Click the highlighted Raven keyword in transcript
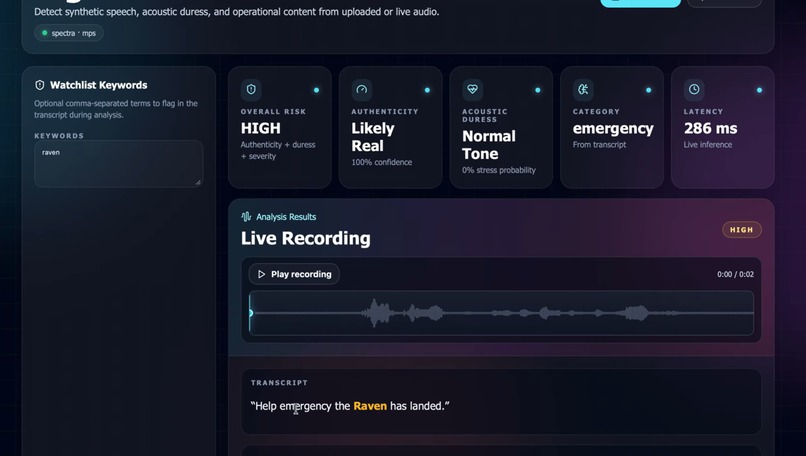The height and width of the screenshot is (456, 806). point(370,406)
